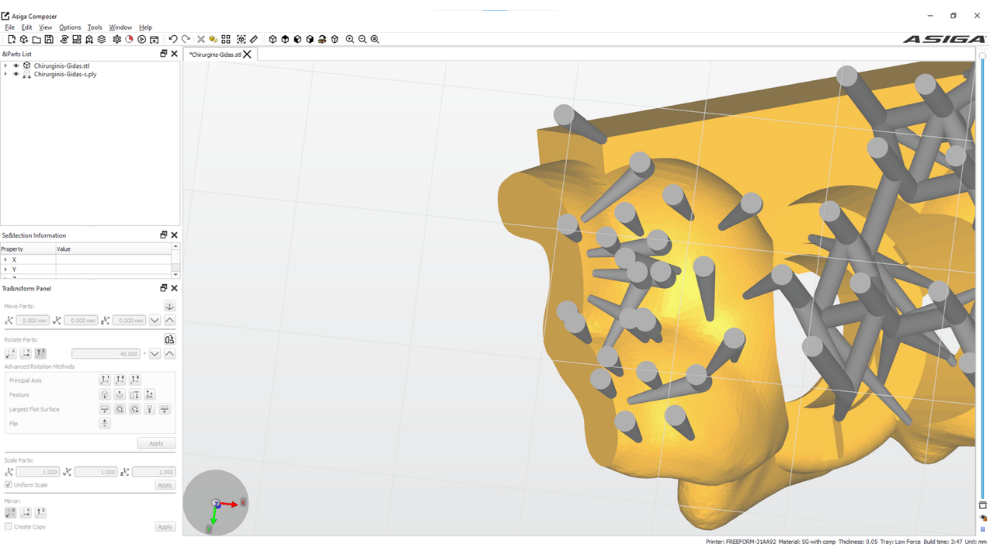Click the rotation angle field showing 45.000
Viewport: 990px width, 557px height.
[105, 354]
